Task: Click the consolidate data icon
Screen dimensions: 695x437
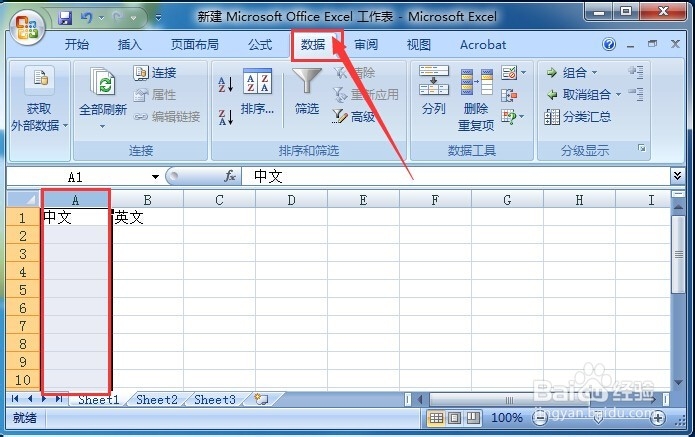Action: 509,95
